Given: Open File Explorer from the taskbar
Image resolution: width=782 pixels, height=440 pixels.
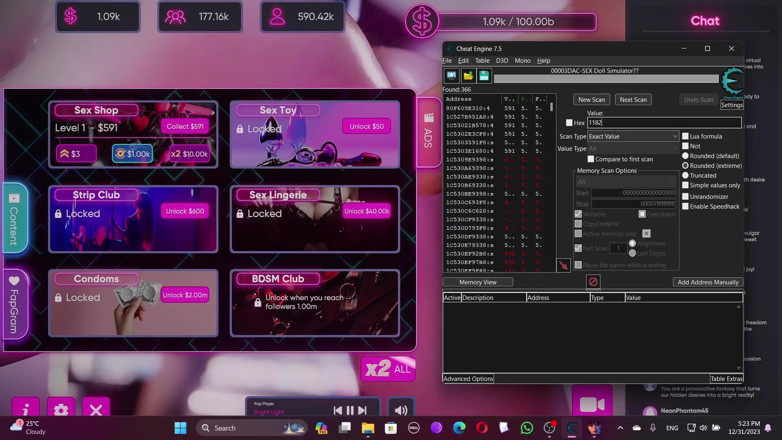Looking at the screenshot, I should click(x=368, y=428).
